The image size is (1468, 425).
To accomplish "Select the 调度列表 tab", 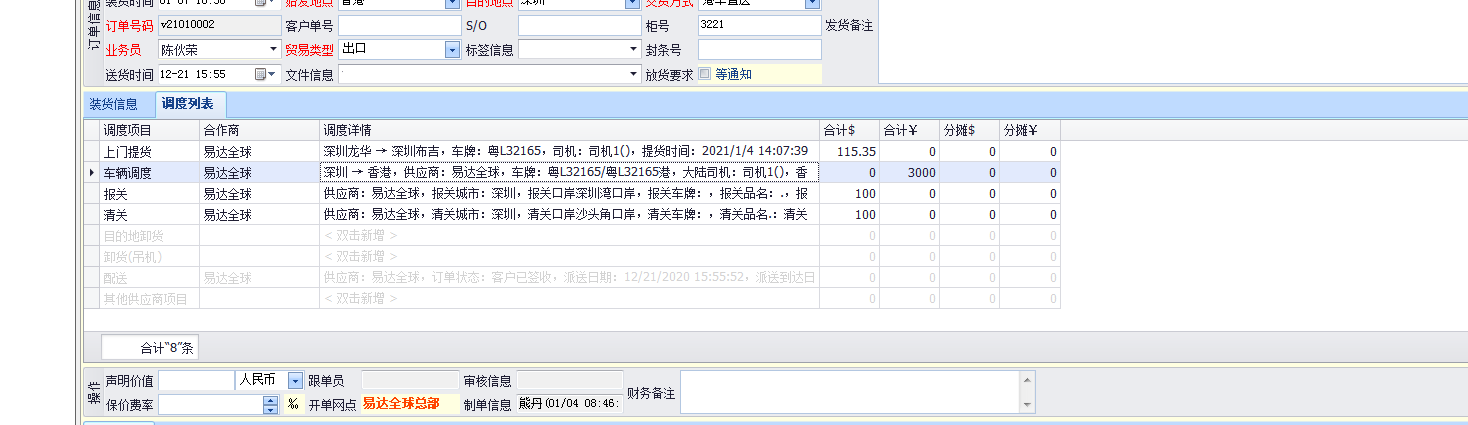I will coord(187,104).
